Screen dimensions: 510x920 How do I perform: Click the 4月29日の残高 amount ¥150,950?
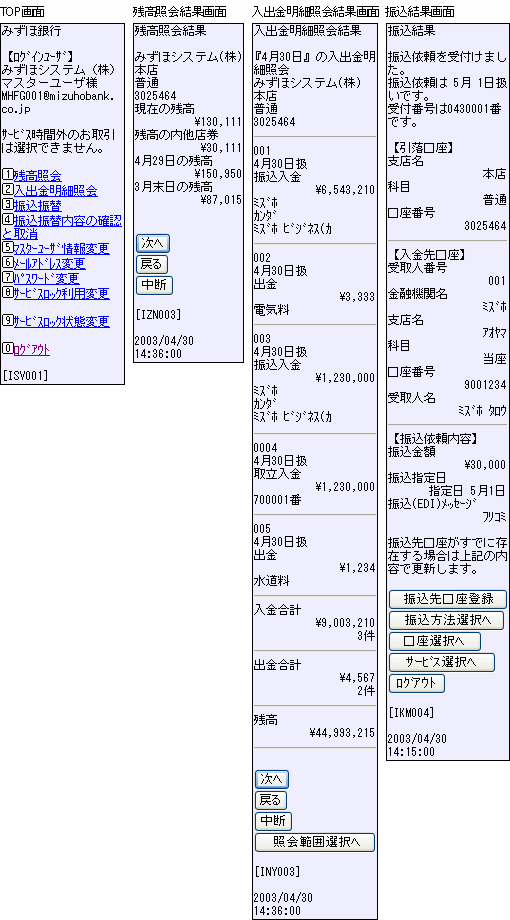pos(218,174)
